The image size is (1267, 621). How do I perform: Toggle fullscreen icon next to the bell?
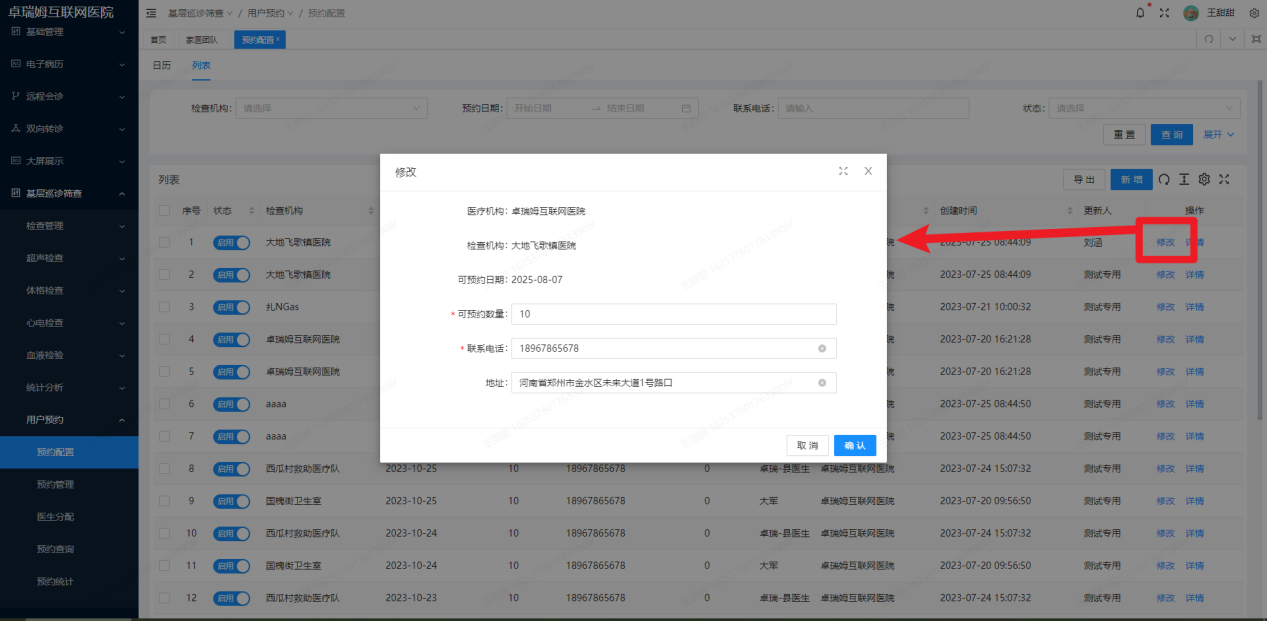coord(1164,13)
